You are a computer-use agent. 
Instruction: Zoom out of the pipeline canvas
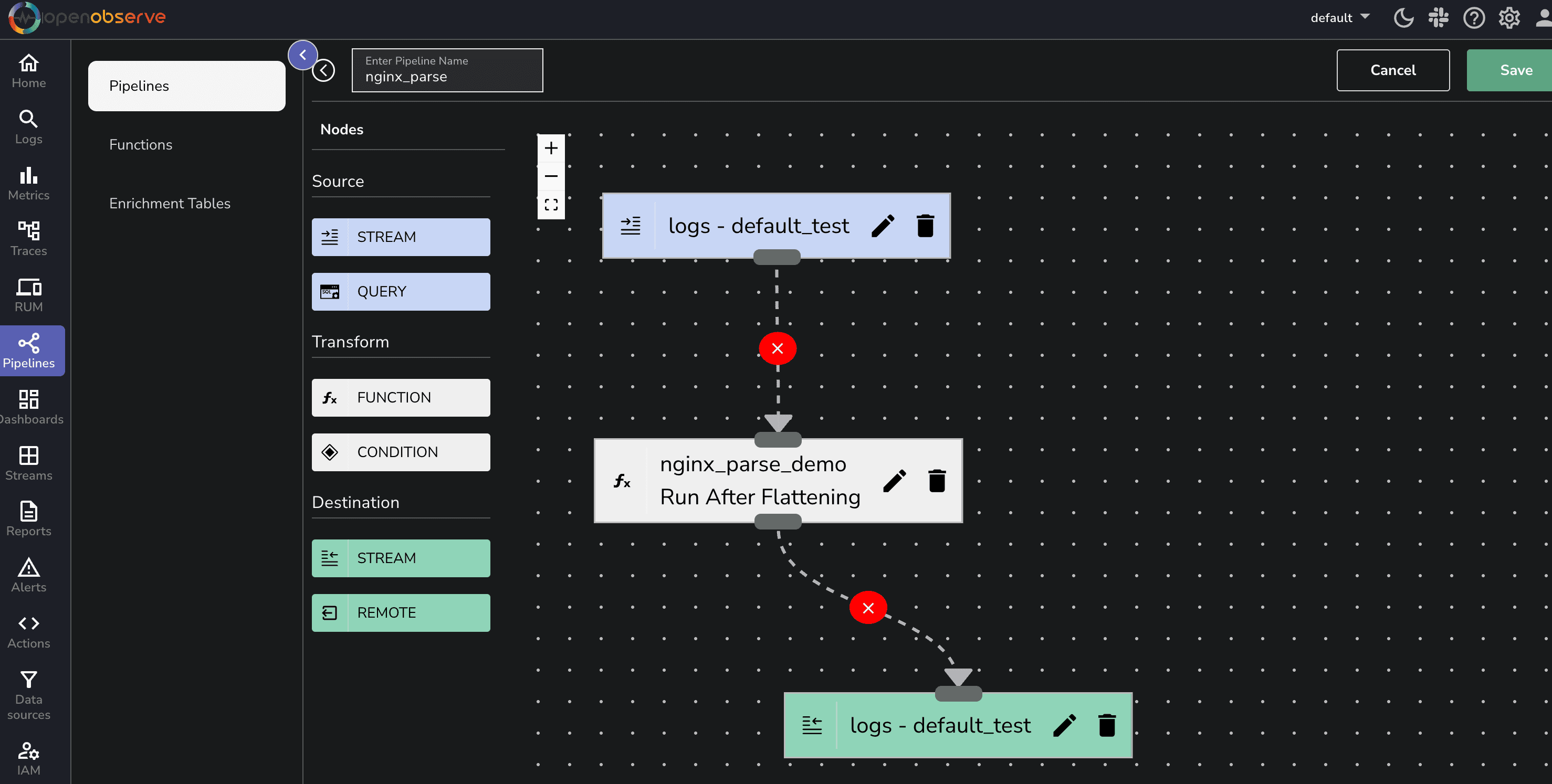click(551, 176)
